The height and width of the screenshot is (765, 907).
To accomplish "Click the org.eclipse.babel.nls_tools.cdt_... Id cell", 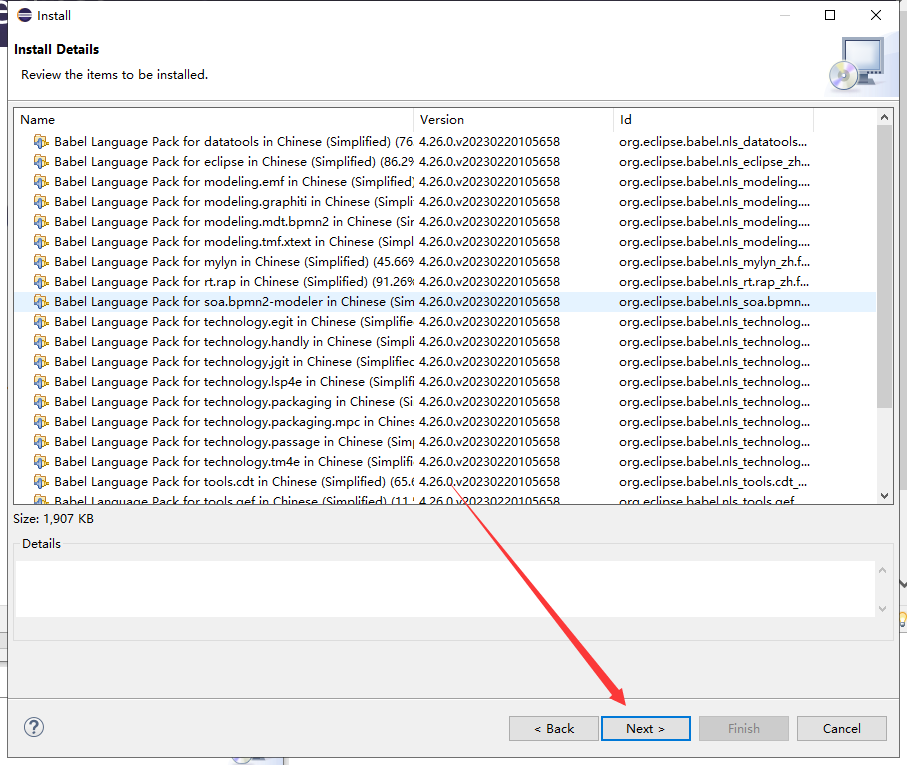I will coord(713,482).
